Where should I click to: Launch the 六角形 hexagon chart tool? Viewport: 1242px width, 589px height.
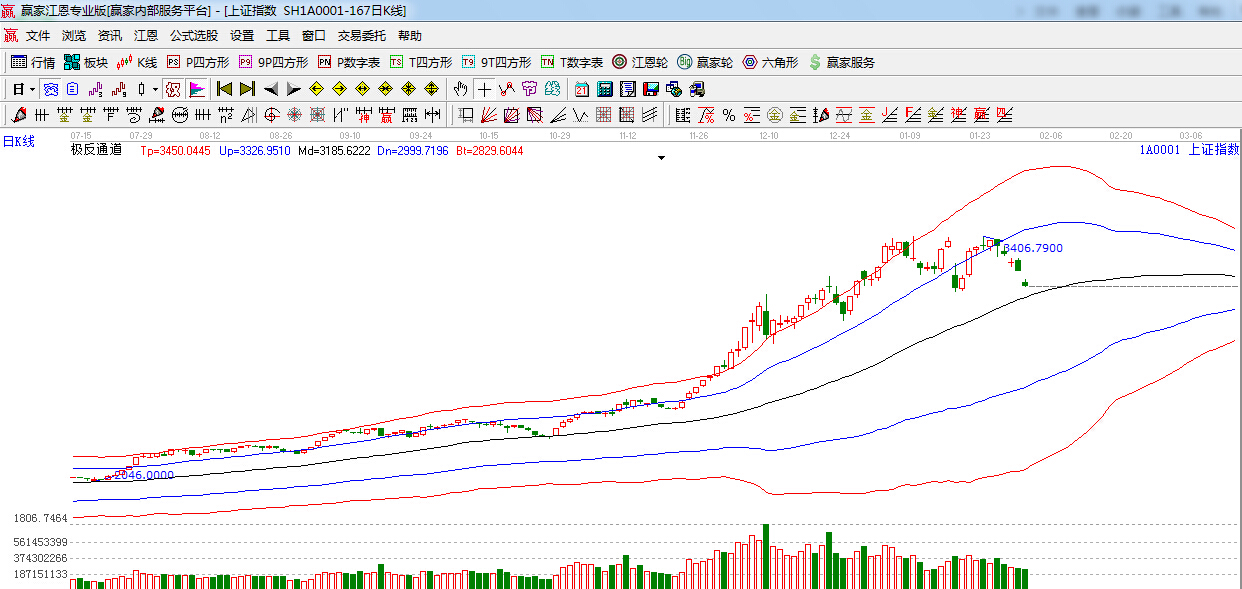(770, 62)
